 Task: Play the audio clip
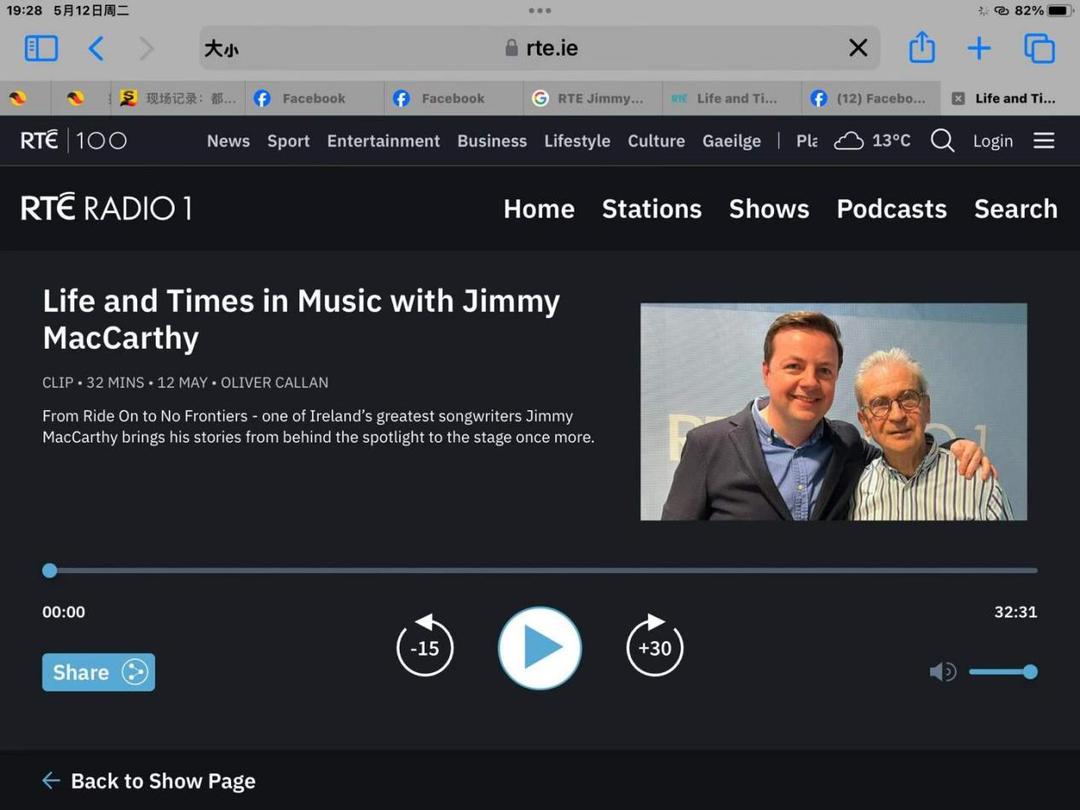point(540,648)
